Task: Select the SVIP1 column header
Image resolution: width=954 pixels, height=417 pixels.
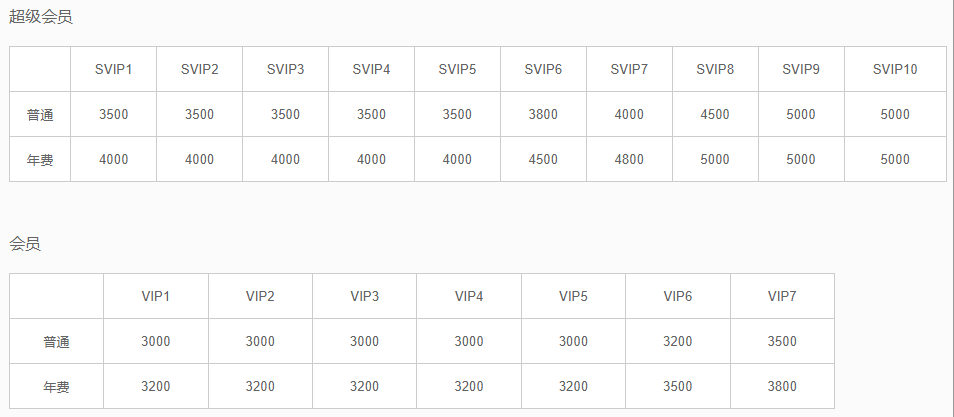Action: [114, 69]
